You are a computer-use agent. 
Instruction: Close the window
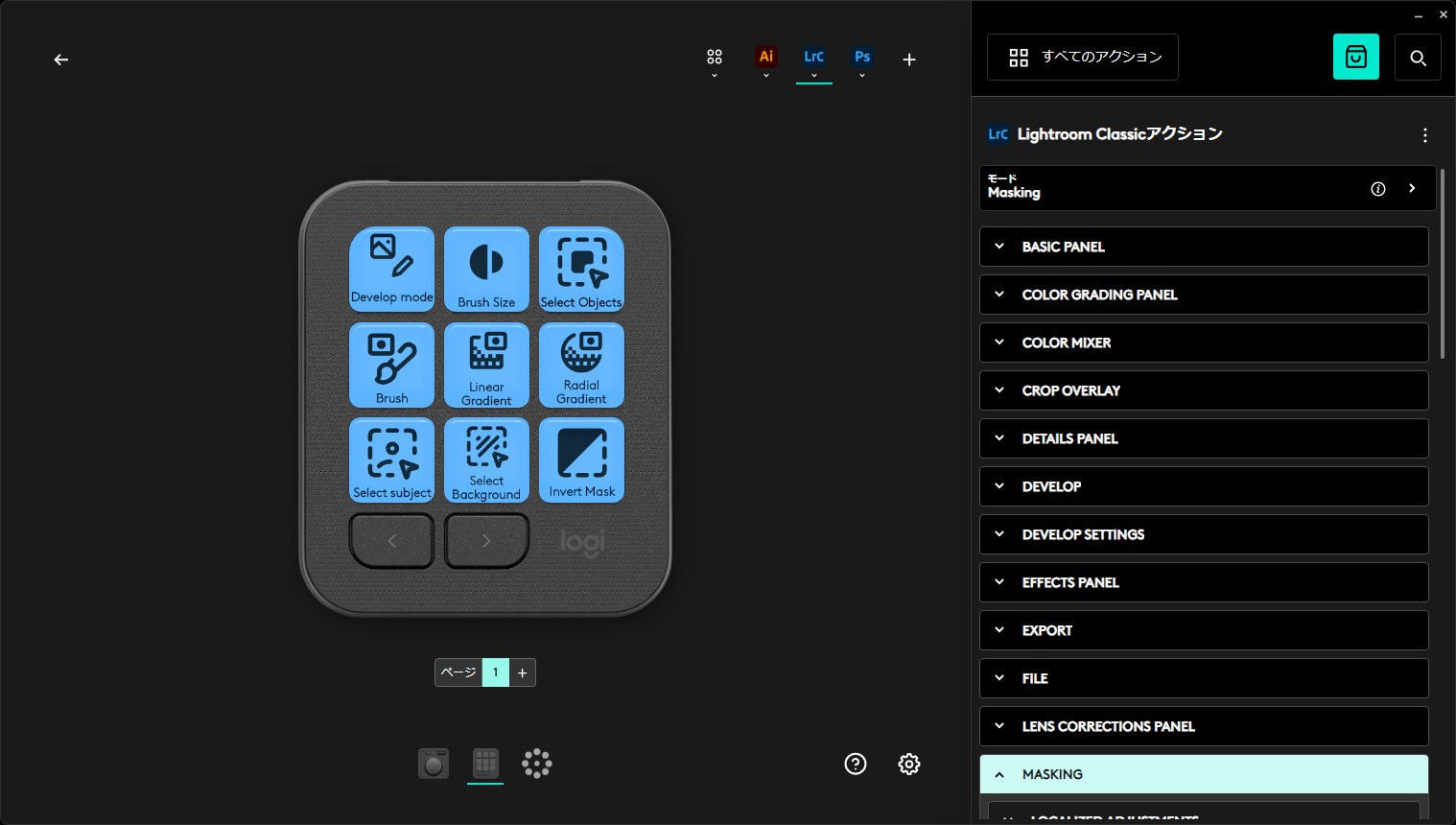click(1444, 15)
